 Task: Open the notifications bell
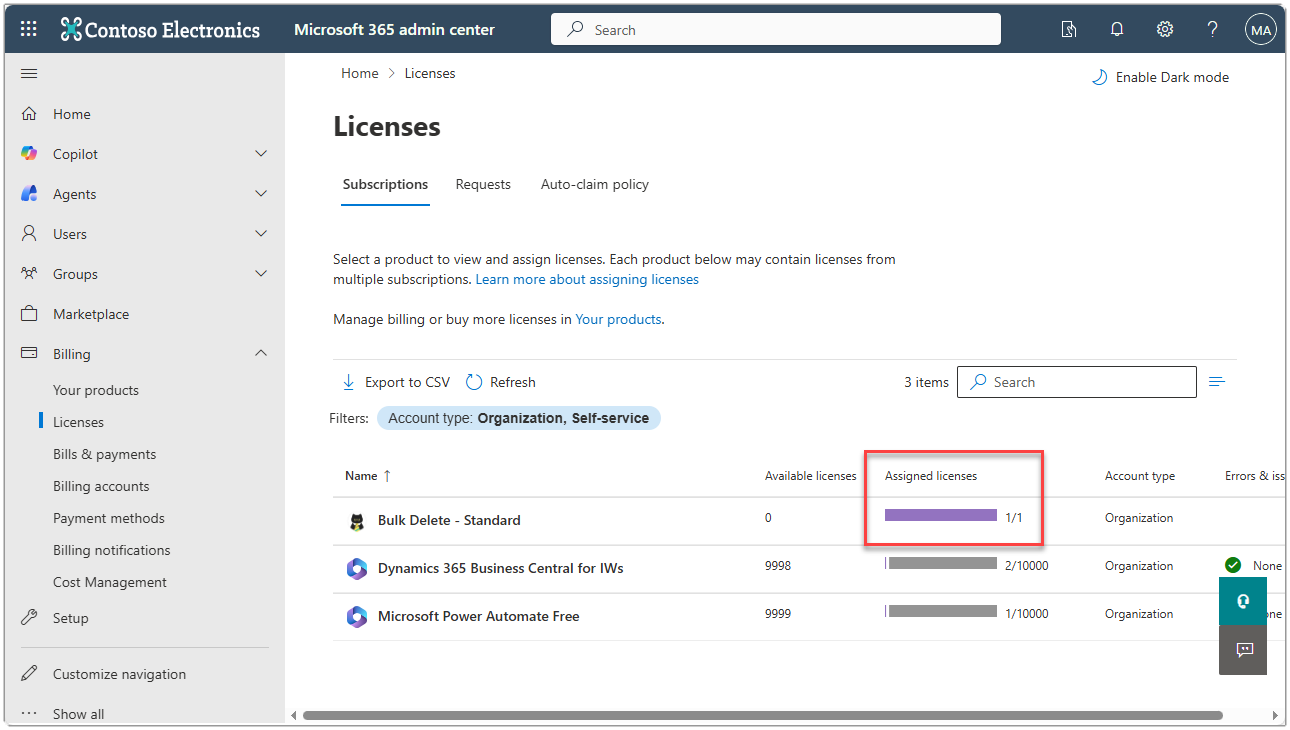coord(1117,29)
